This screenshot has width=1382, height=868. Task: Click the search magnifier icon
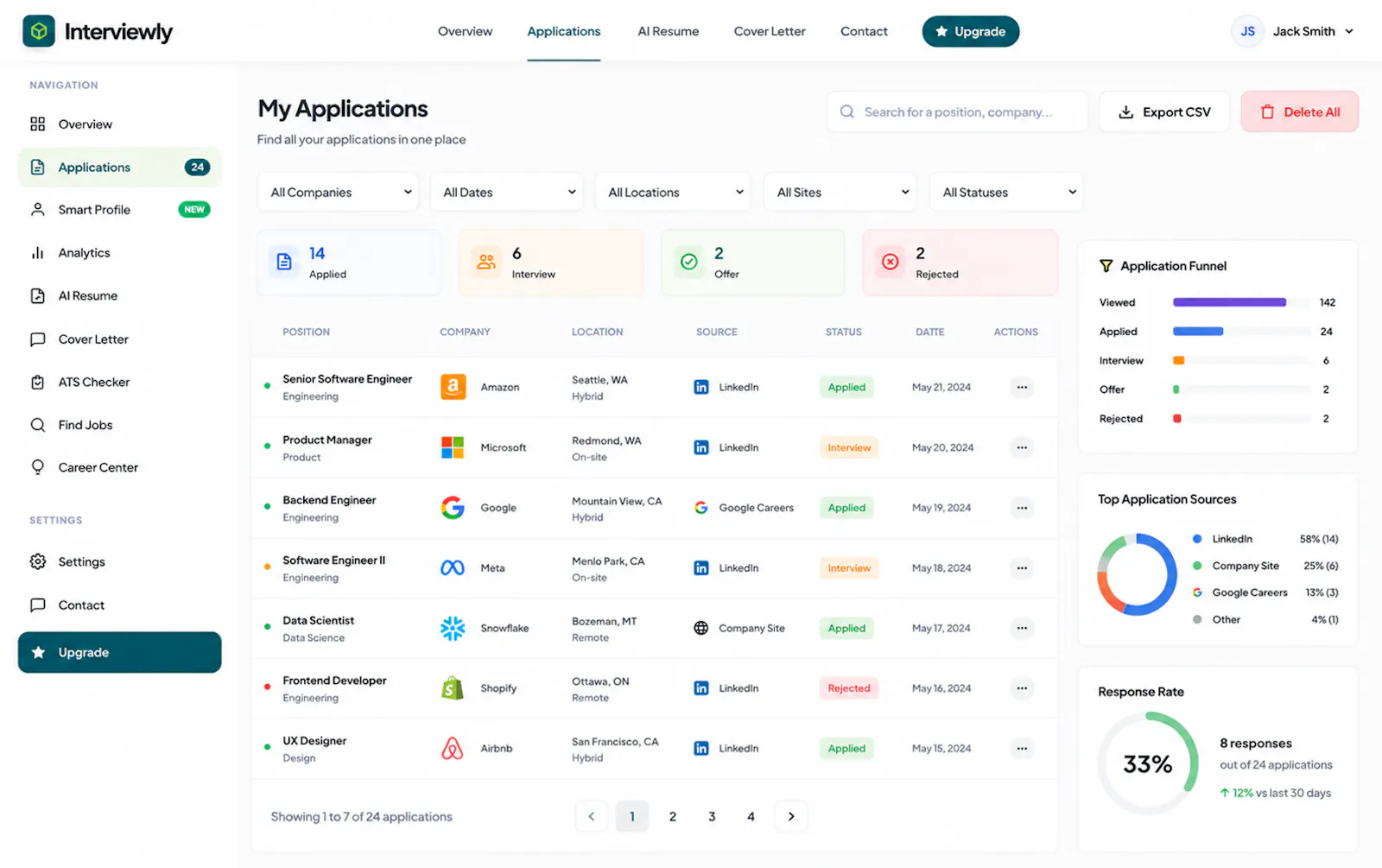[x=847, y=112]
